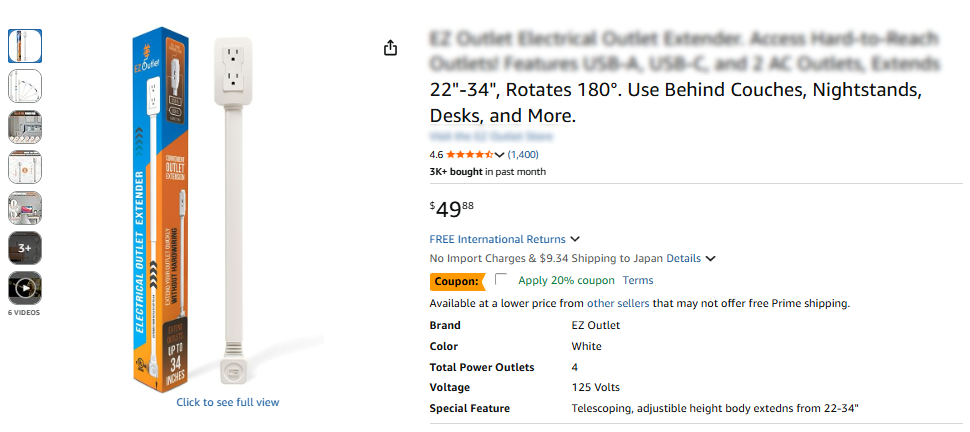
Task: Select the first product thumbnail
Action: point(25,45)
